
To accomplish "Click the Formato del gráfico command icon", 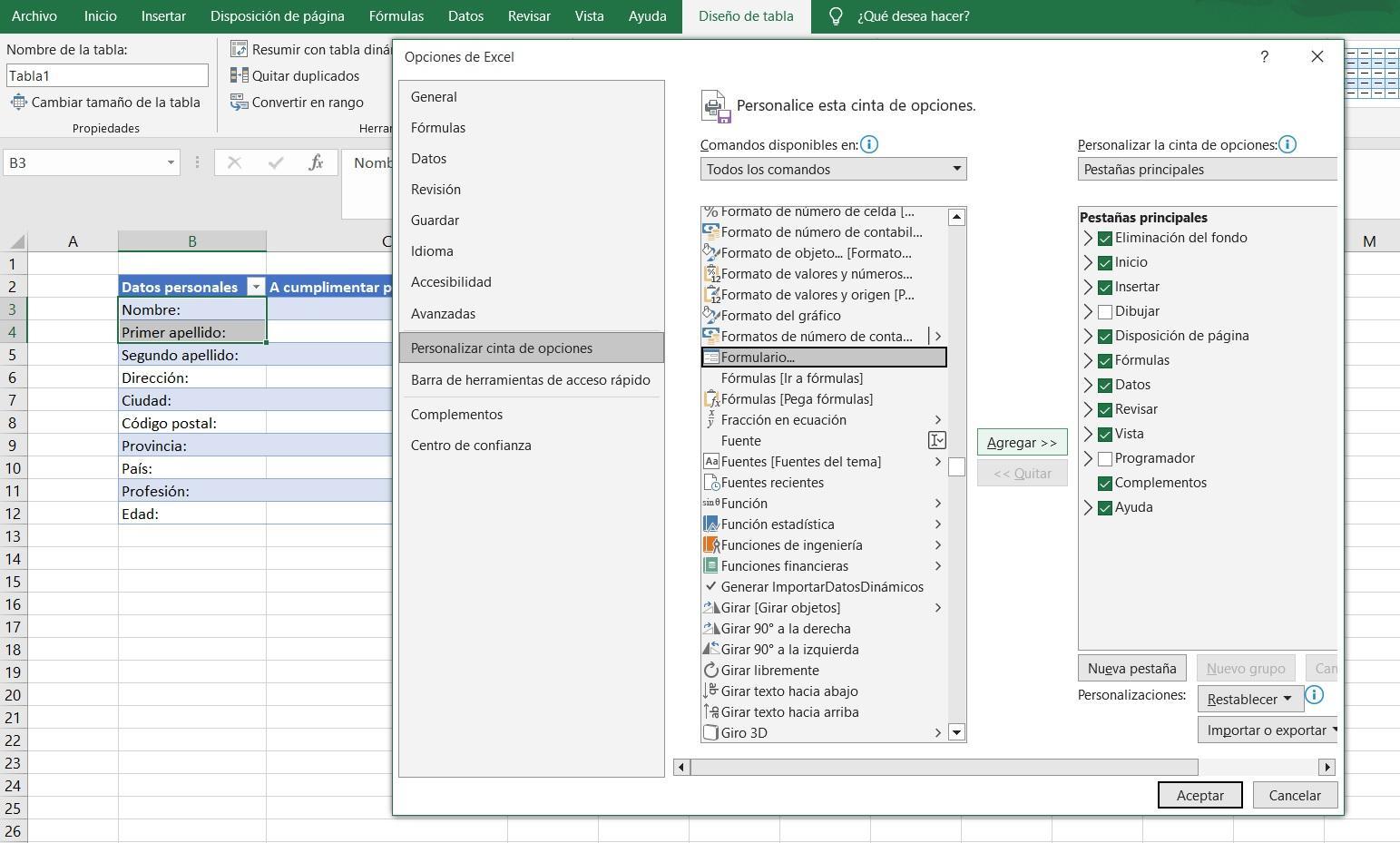I will coord(711,315).
